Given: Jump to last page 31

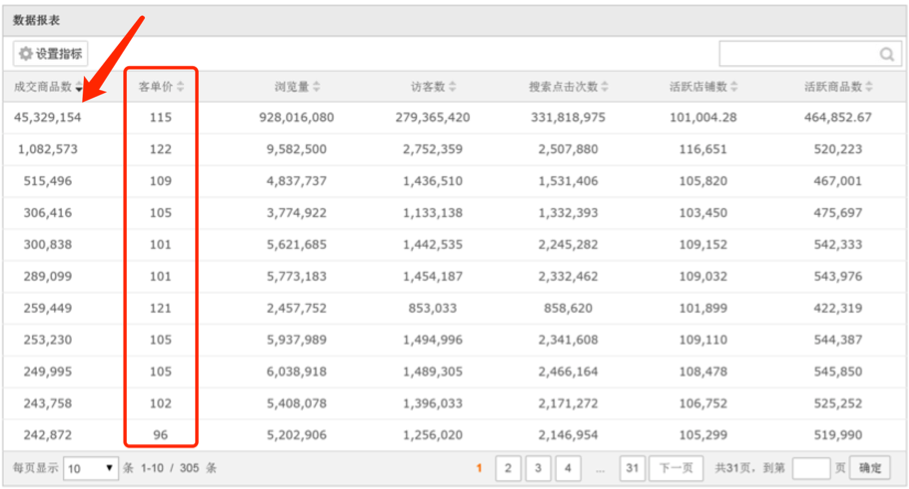Looking at the screenshot, I should point(632,468).
